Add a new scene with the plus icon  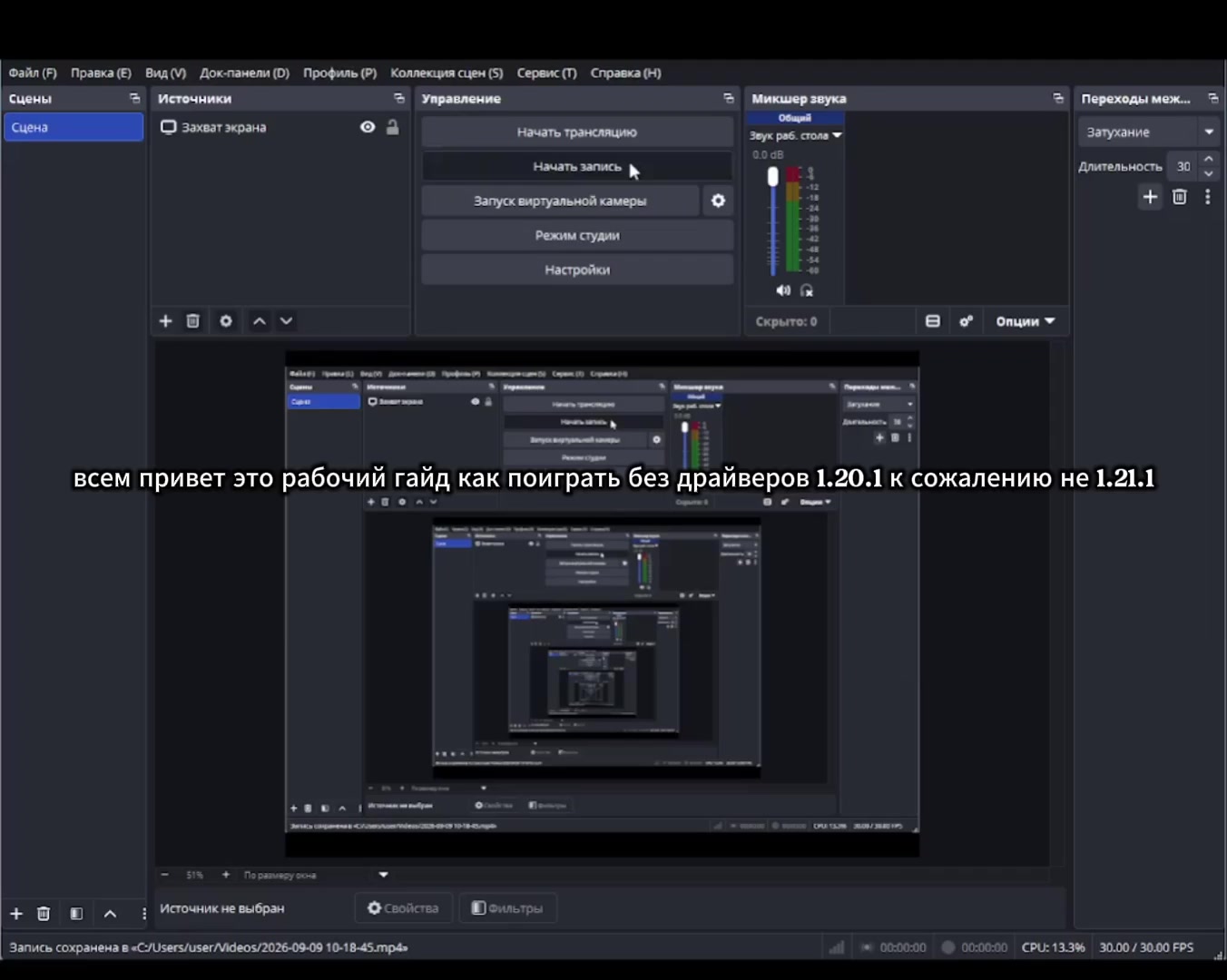(x=16, y=914)
